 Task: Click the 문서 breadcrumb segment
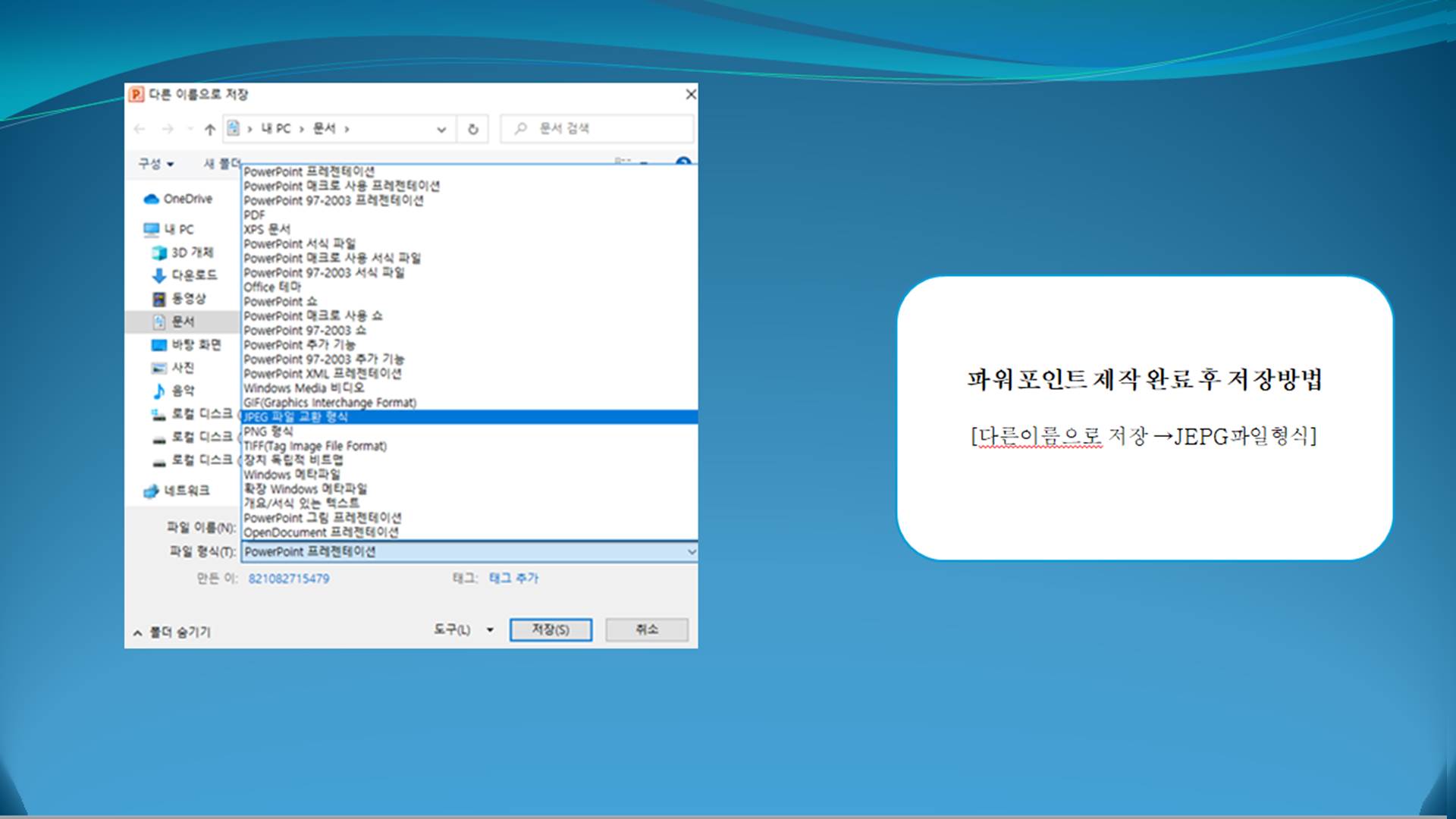point(325,129)
